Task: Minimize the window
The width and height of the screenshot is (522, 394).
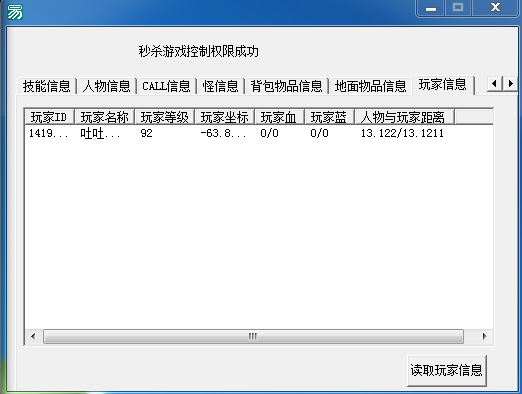Action: (x=431, y=8)
